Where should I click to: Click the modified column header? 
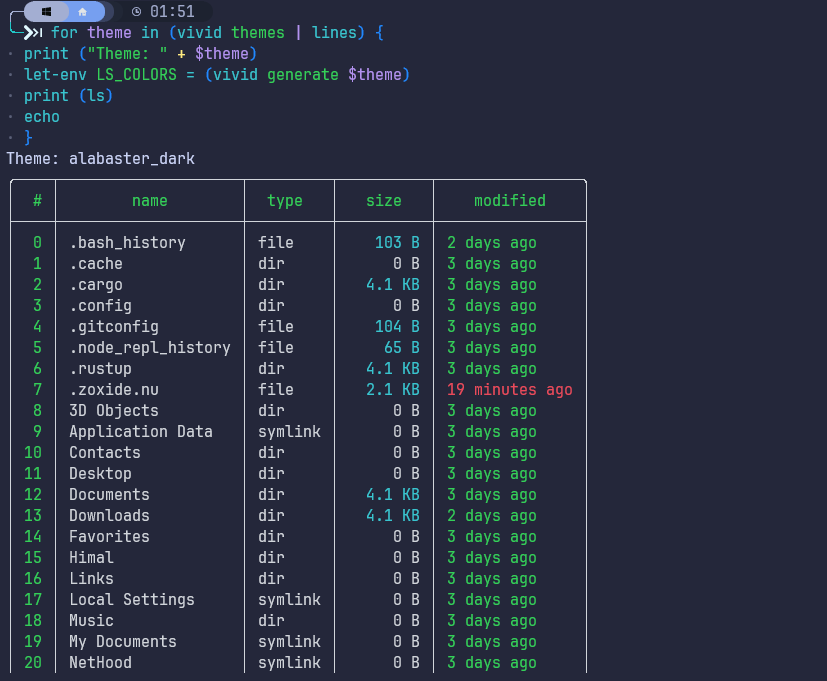pyautogui.click(x=510, y=200)
